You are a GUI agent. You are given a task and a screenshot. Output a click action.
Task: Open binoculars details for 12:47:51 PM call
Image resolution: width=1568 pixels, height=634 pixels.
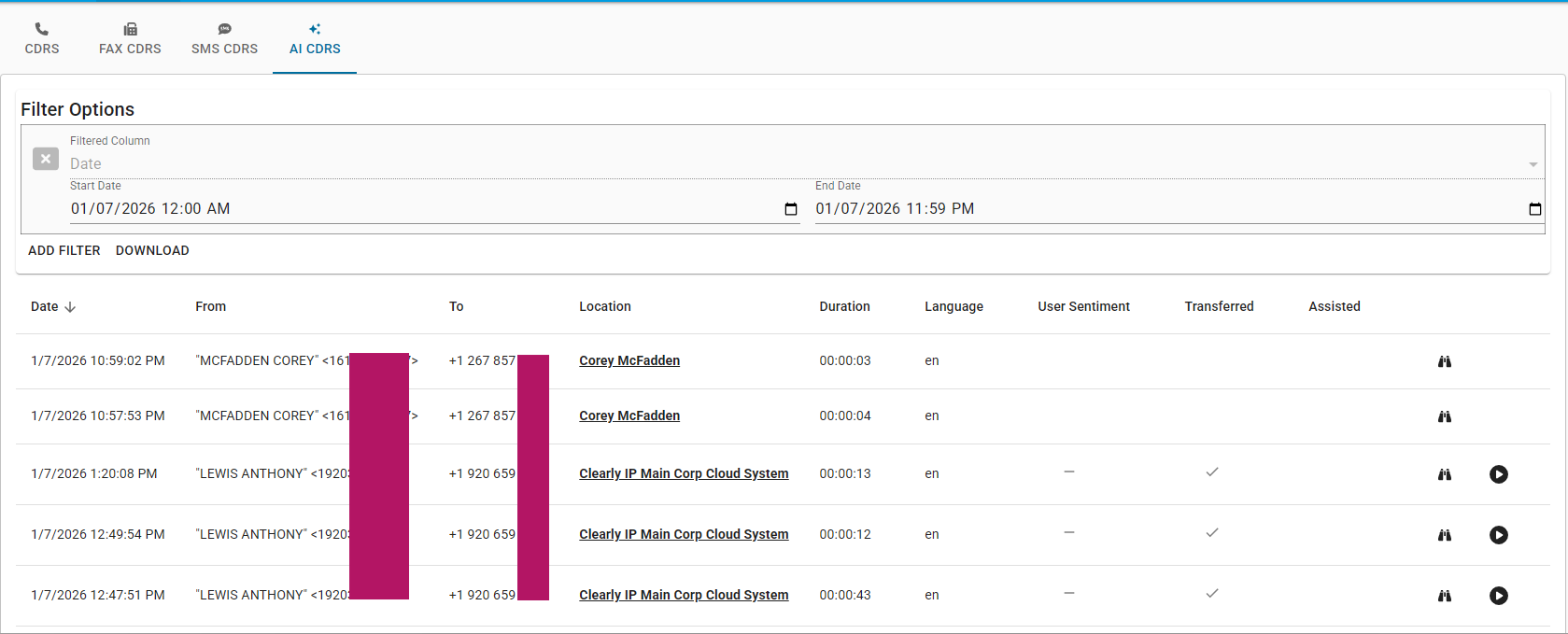point(1444,596)
